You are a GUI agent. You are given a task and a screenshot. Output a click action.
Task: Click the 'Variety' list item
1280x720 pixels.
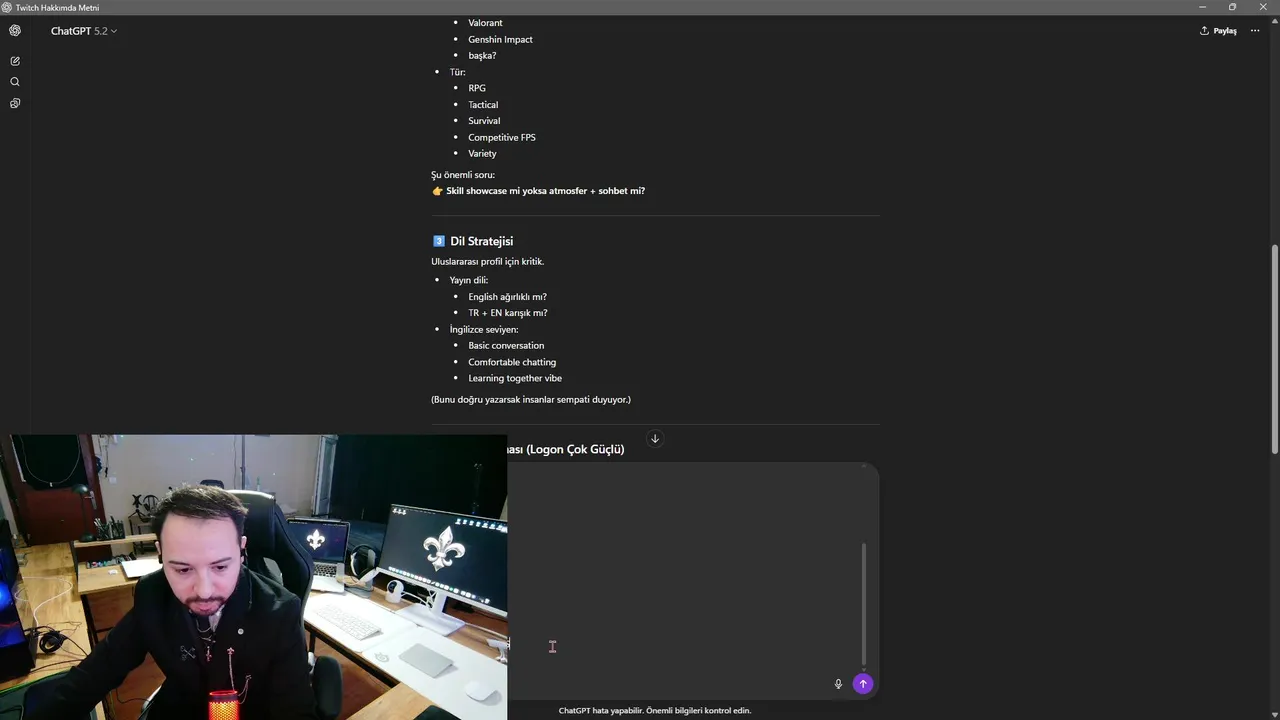(482, 153)
